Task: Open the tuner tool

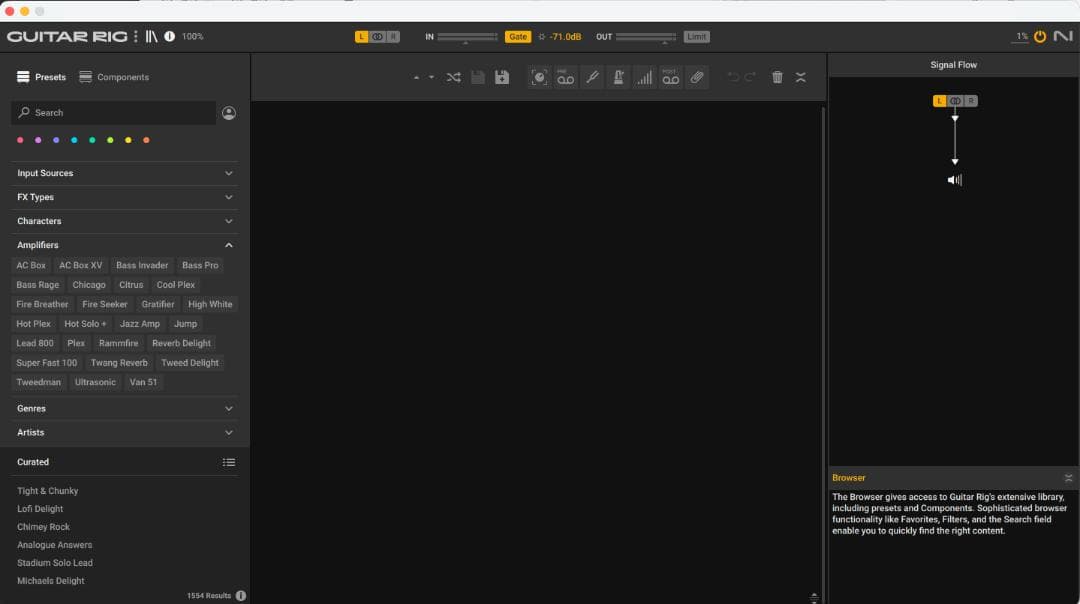Action: tap(592, 78)
